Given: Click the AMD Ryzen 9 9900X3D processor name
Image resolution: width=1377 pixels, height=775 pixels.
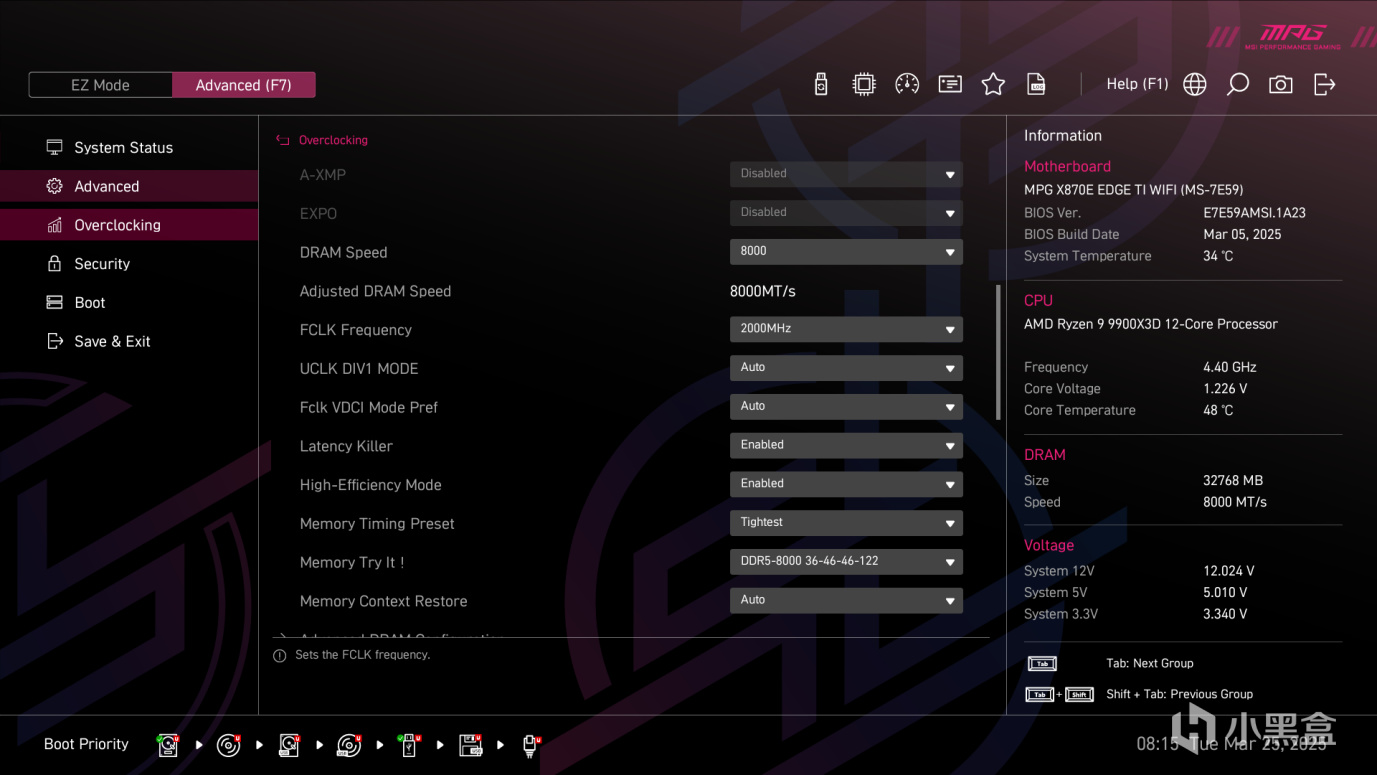Looking at the screenshot, I should (1151, 324).
